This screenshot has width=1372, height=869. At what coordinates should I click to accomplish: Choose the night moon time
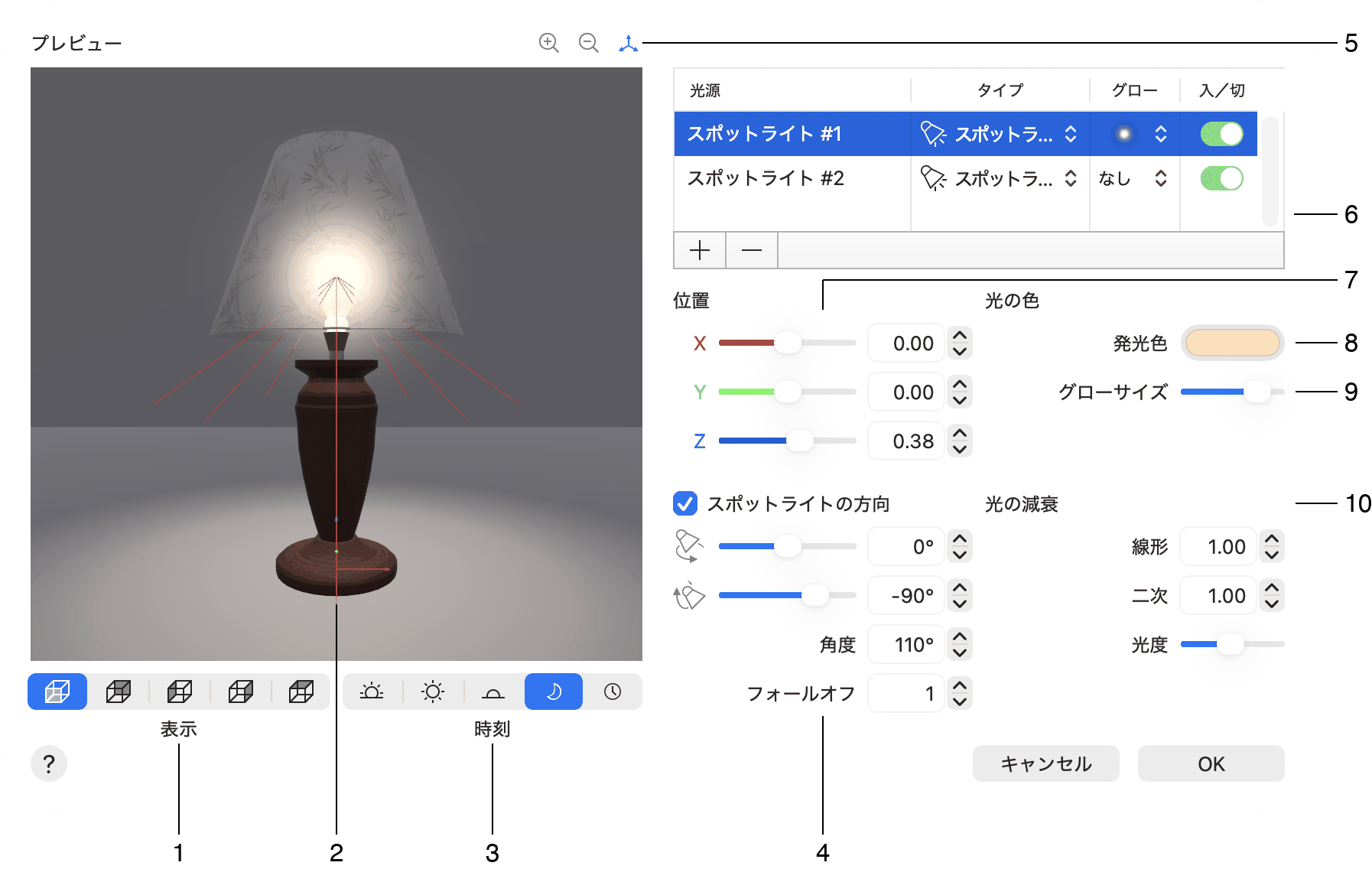(x=554, y=692)
